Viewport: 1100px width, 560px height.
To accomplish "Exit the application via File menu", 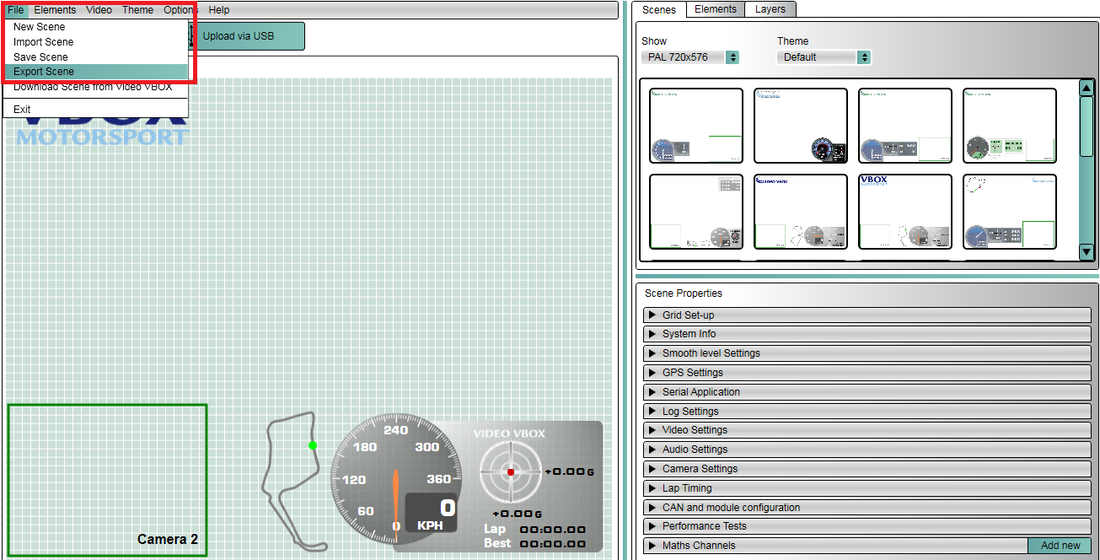I will (x=22, y=109).
